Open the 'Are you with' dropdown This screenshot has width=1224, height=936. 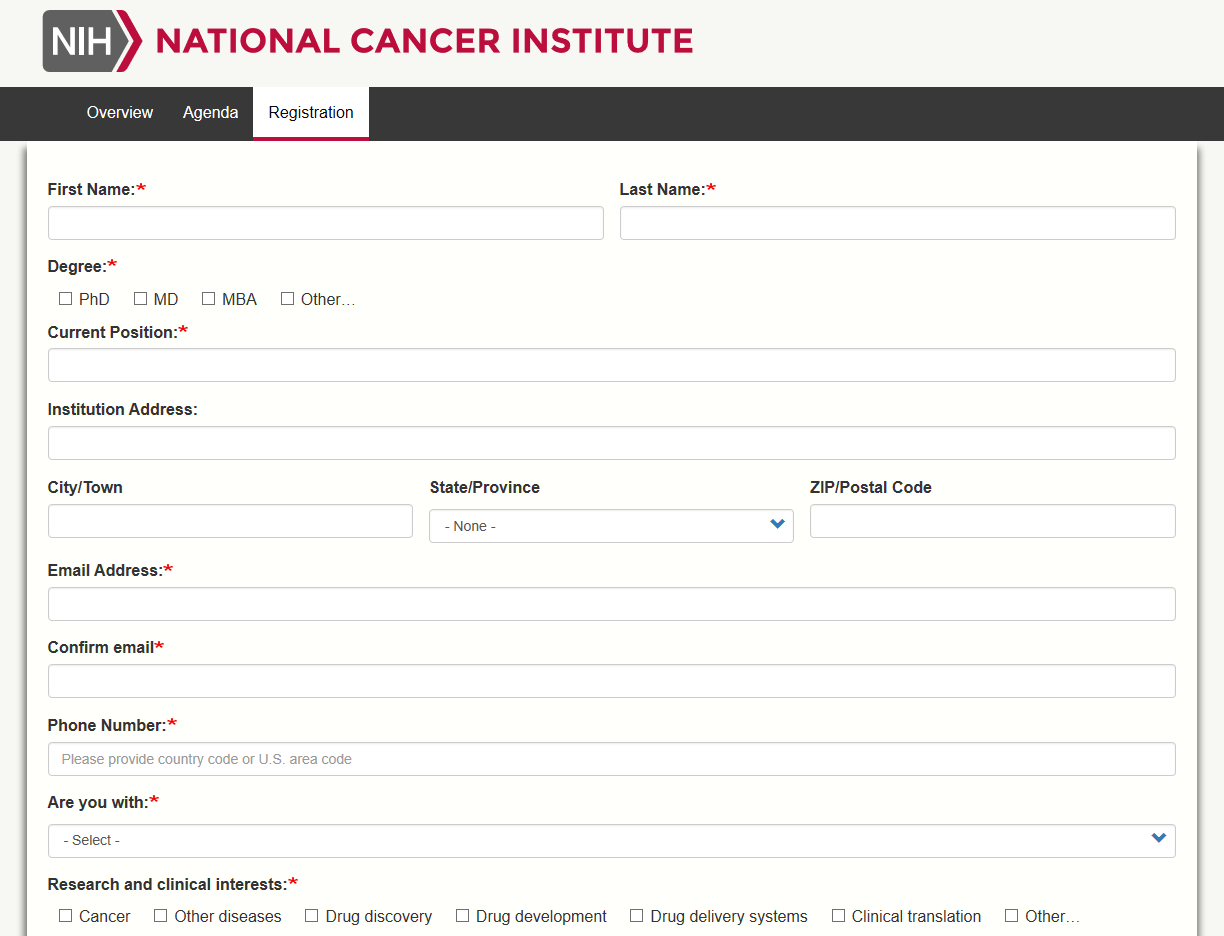(611, 841)
